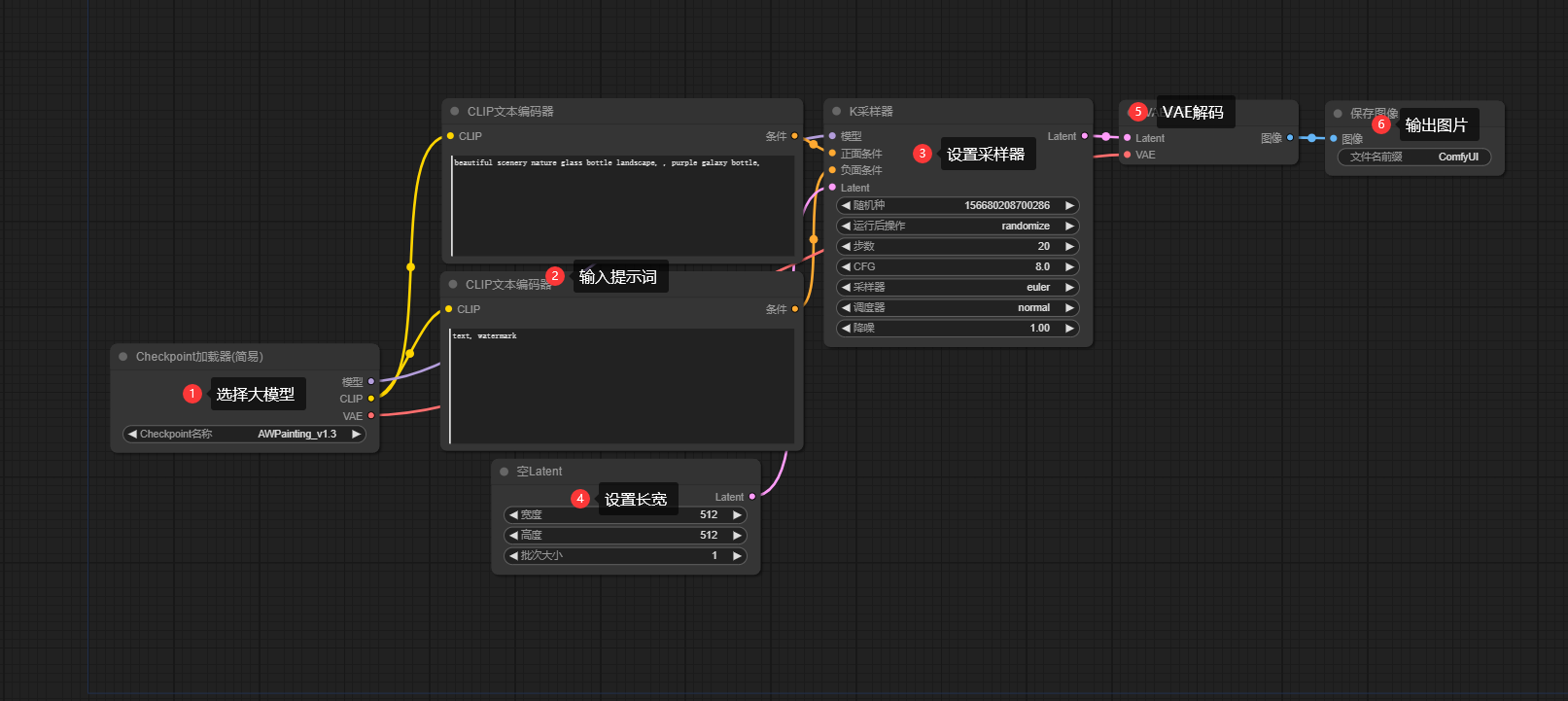The width and height of the screenshot is (1568, 701).
Task: Click the 步数 value 20
Action: point(1043,246)
